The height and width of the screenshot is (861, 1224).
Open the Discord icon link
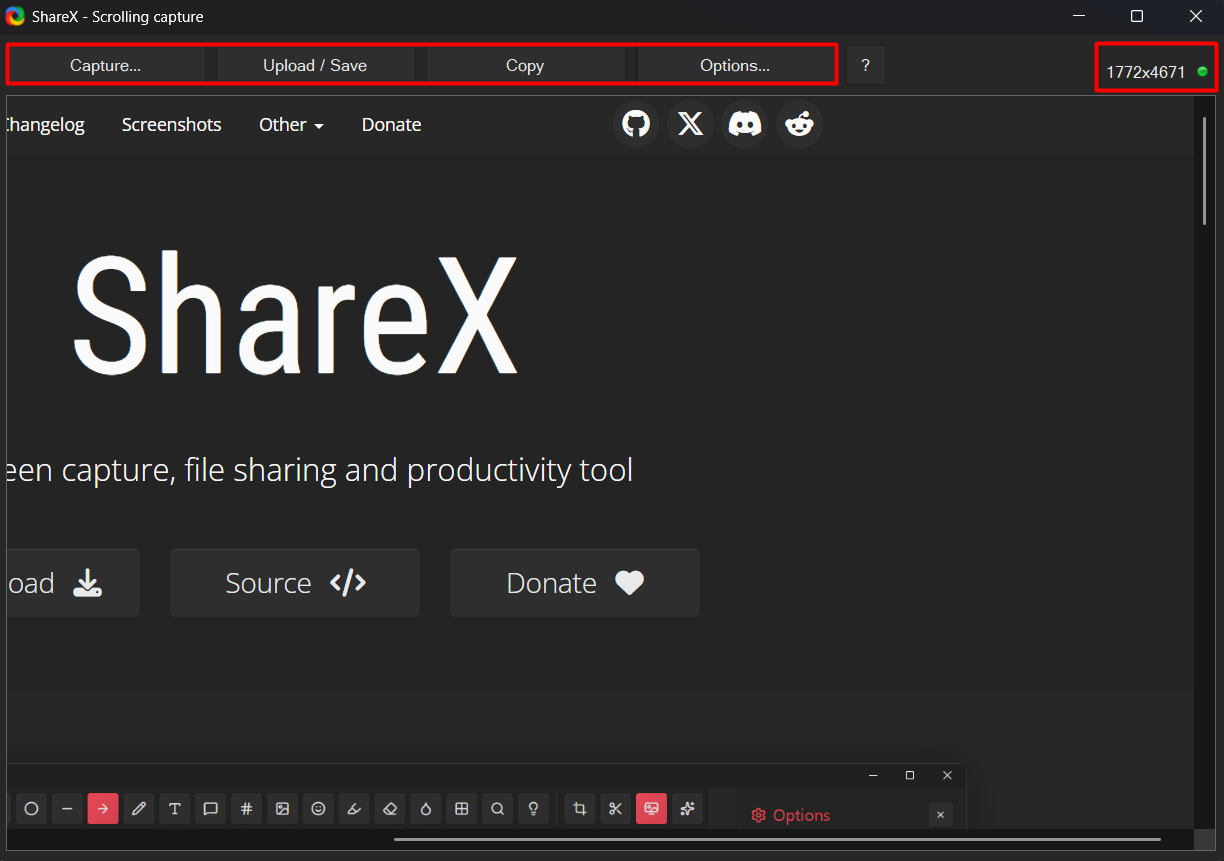(744, 124)
